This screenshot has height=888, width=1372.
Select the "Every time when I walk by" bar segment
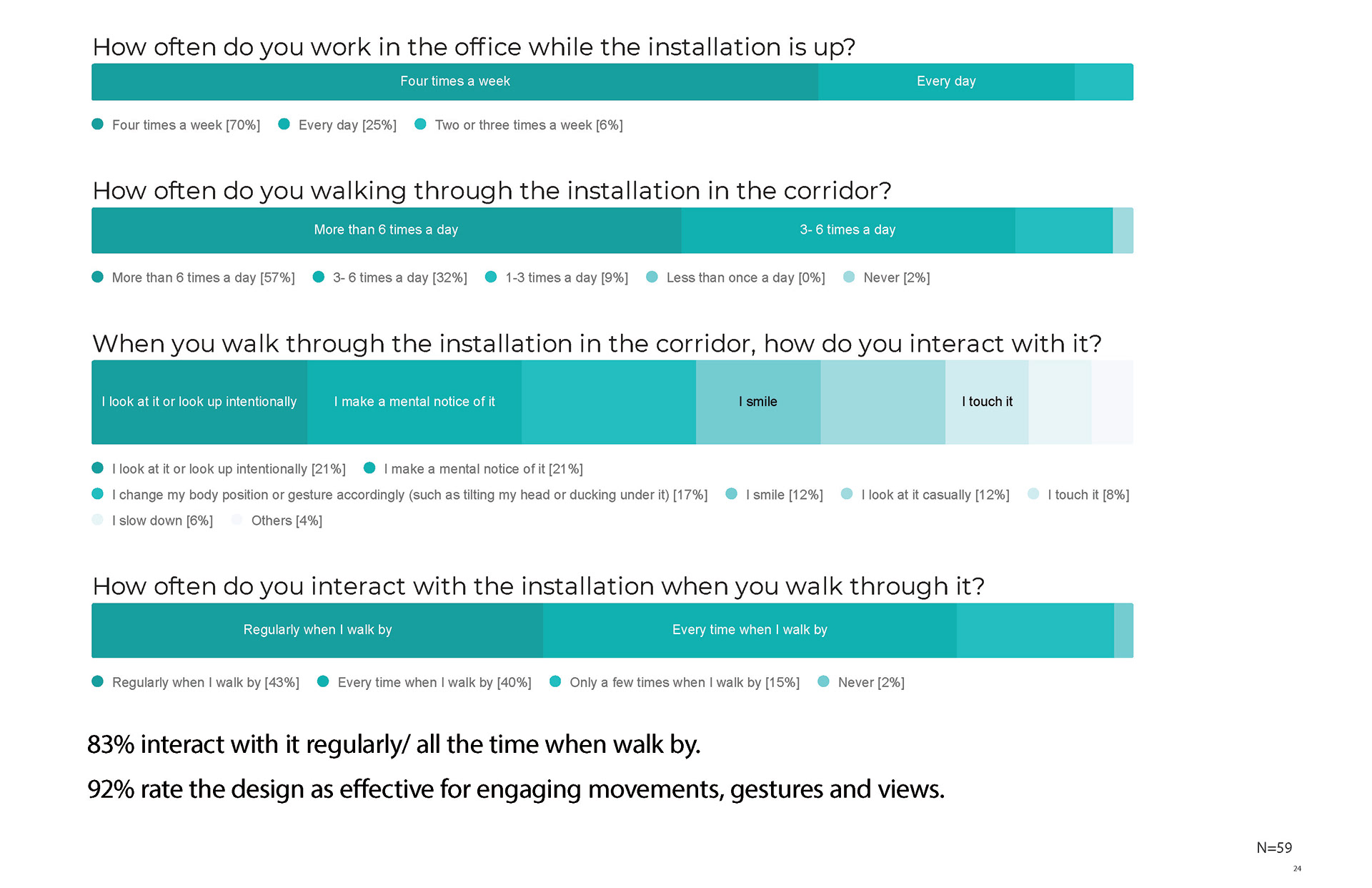(x=750, y=630)
